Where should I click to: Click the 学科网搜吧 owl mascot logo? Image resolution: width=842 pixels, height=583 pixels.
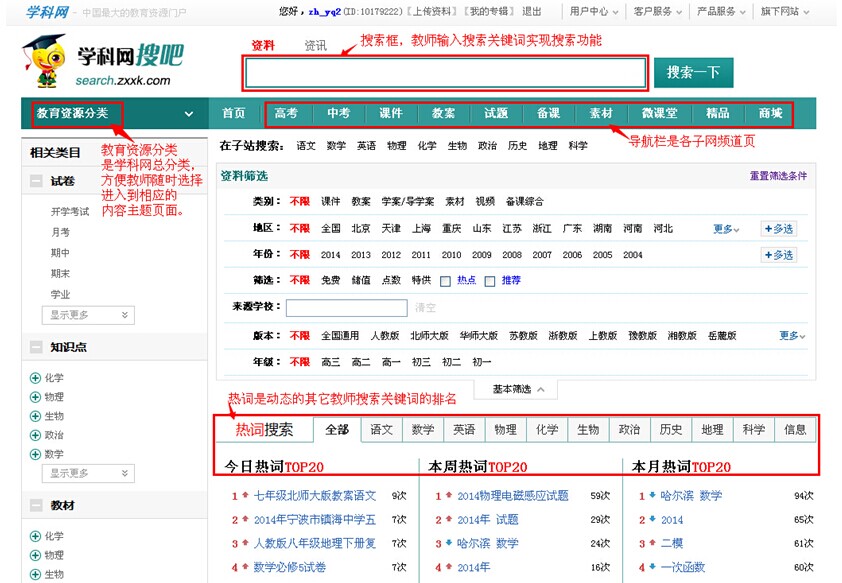tap(45, 60)
